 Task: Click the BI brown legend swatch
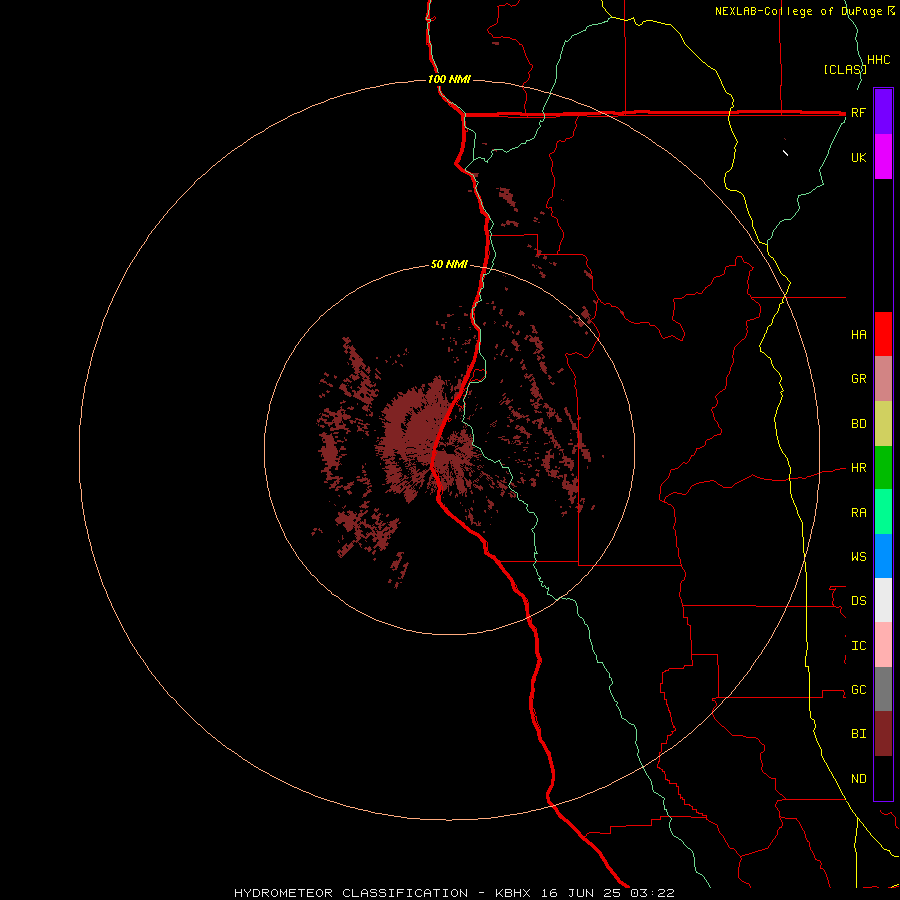883,734
